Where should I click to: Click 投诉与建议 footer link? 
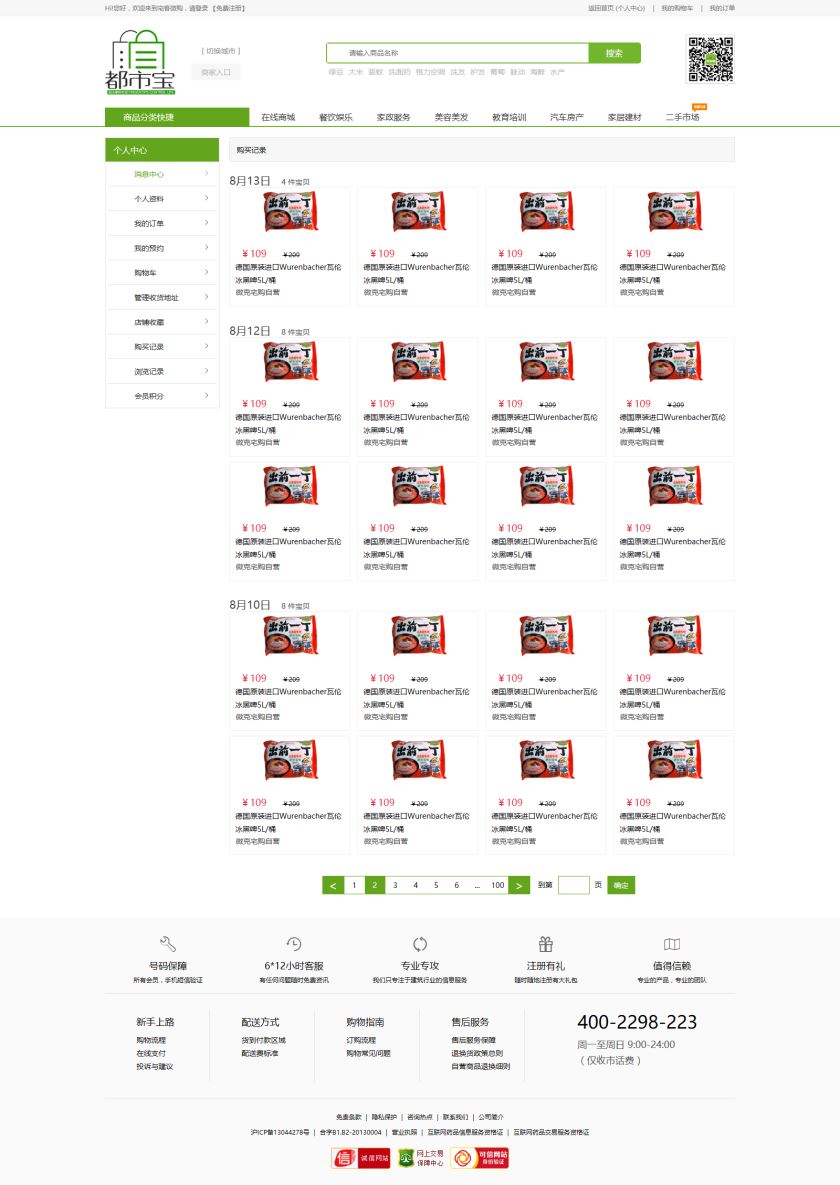(155, 1066)
